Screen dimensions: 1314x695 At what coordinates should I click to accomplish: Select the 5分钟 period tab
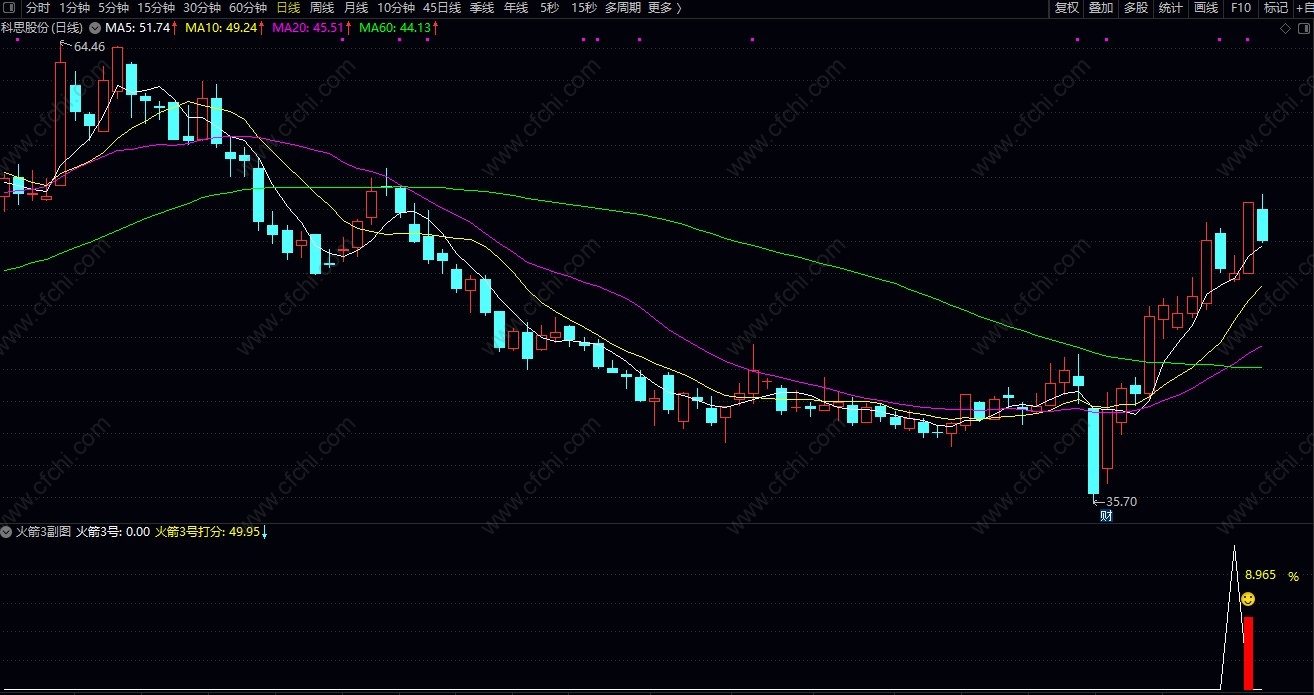click(x=113, y=8)
